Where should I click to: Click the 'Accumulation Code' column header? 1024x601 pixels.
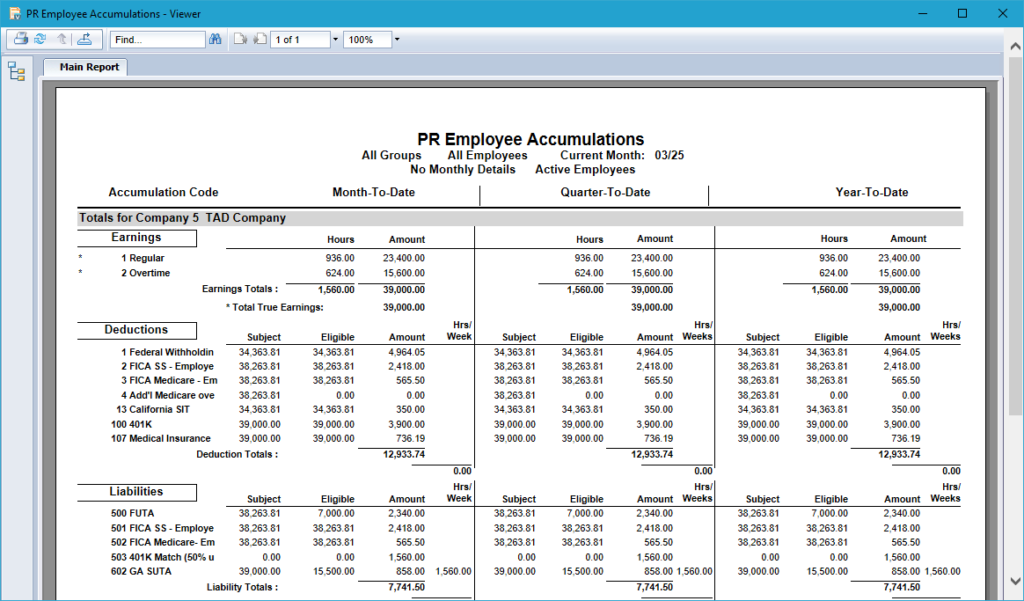[x=163, y=192]
